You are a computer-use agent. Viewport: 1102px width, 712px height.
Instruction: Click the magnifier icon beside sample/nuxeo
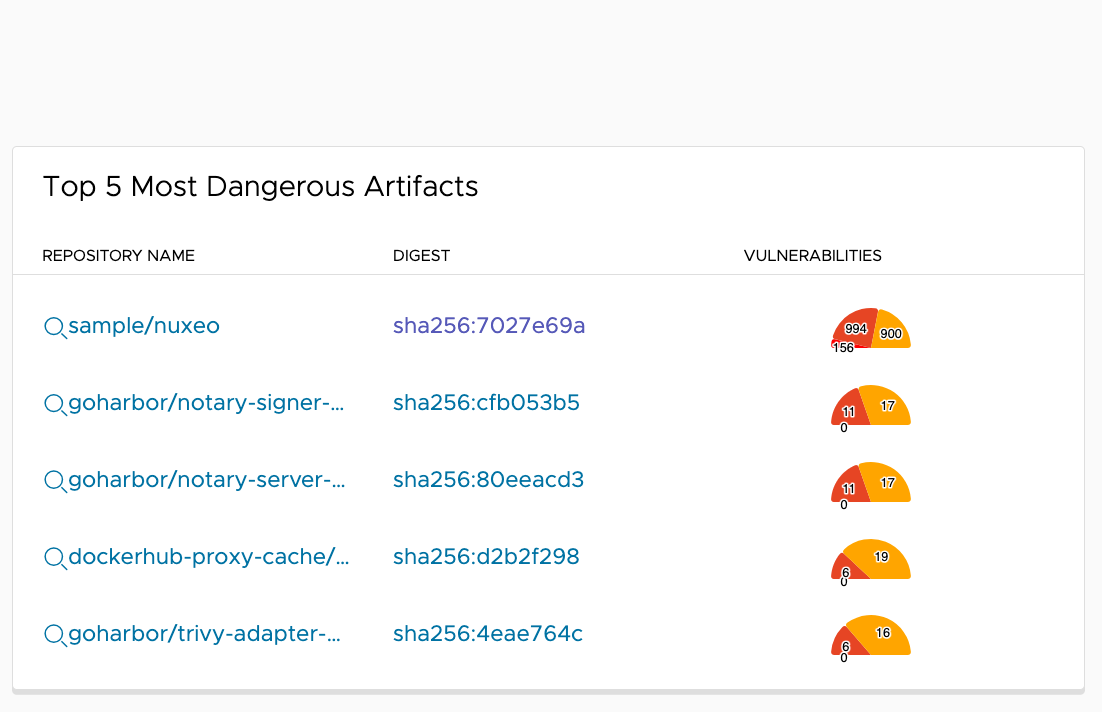click(55, 326)
